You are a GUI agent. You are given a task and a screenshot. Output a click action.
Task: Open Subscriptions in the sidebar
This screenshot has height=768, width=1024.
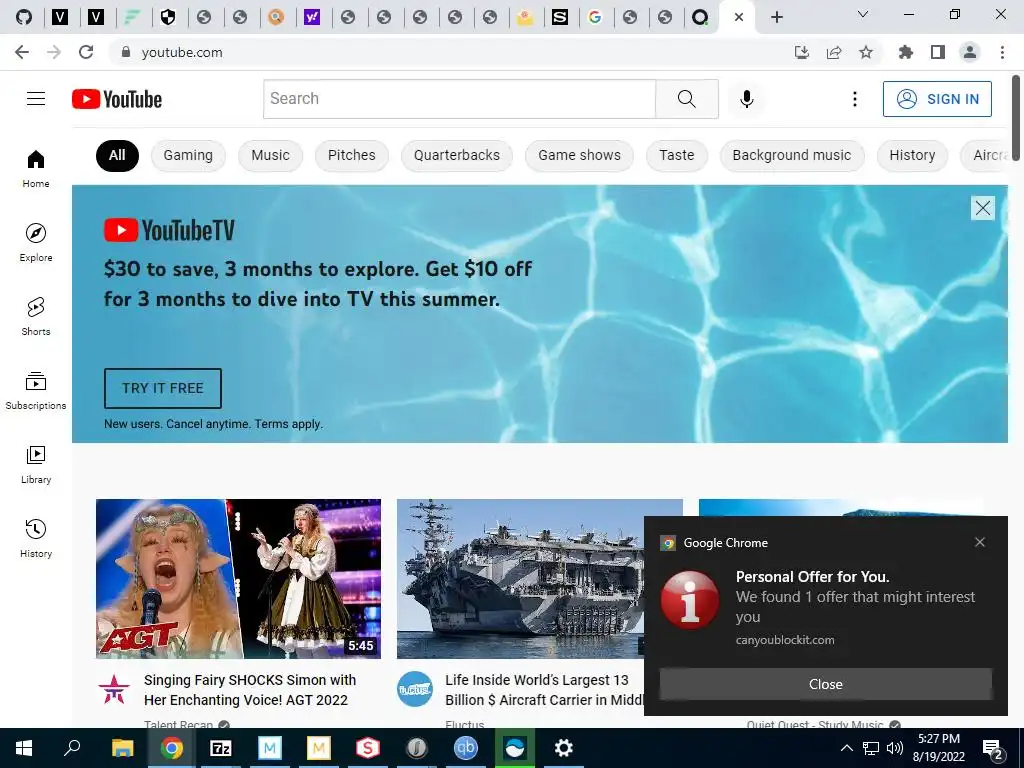(x=36, y=390)
